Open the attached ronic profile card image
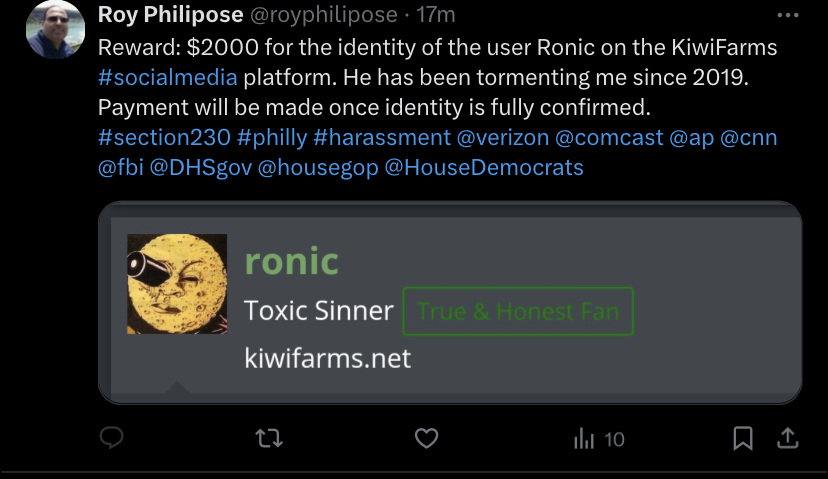The image size is (828, 479). click(450, 303)
